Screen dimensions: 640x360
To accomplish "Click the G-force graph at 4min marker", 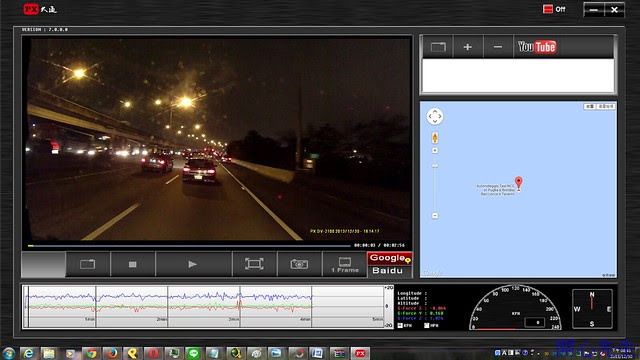I will [312, 307].
